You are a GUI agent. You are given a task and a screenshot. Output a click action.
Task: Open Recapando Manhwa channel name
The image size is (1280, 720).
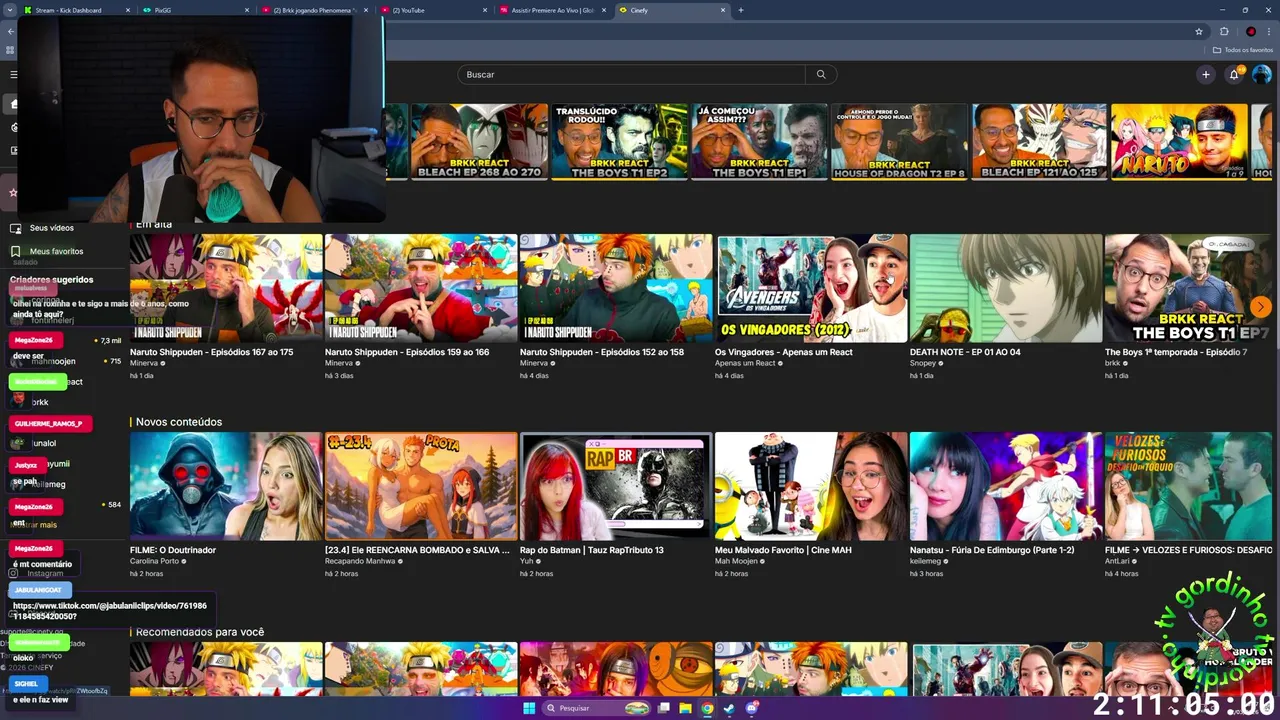(x=360, y=561)
